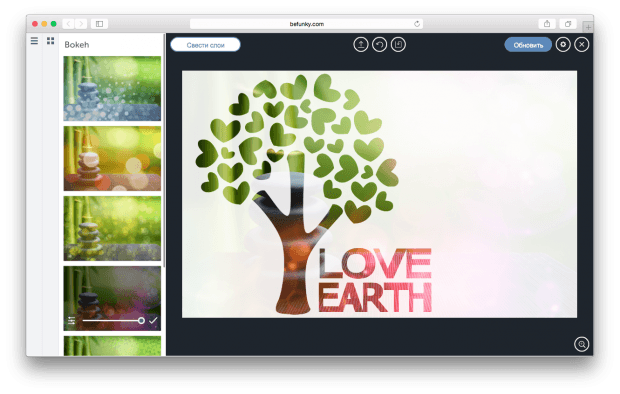
Task: Click the befunky.com address bar
Action: click(x=306, y=24)
